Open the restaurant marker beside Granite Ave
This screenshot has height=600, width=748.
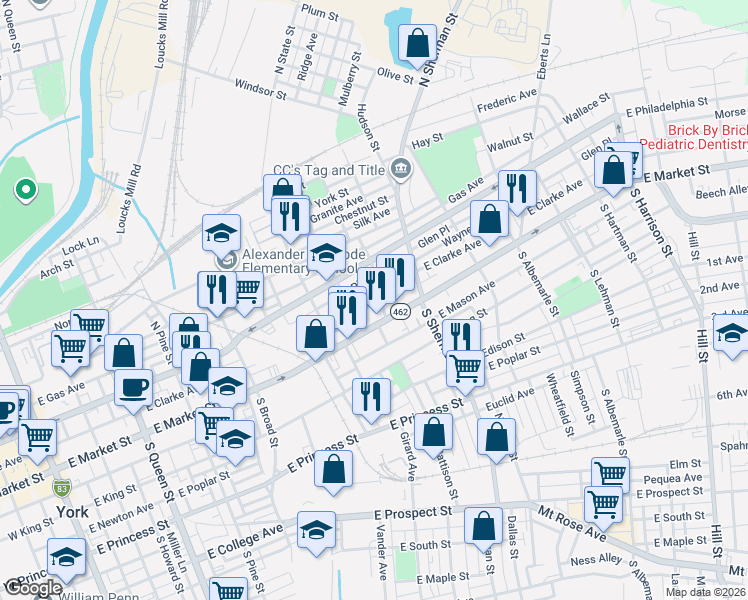click(x=290, y=217)
